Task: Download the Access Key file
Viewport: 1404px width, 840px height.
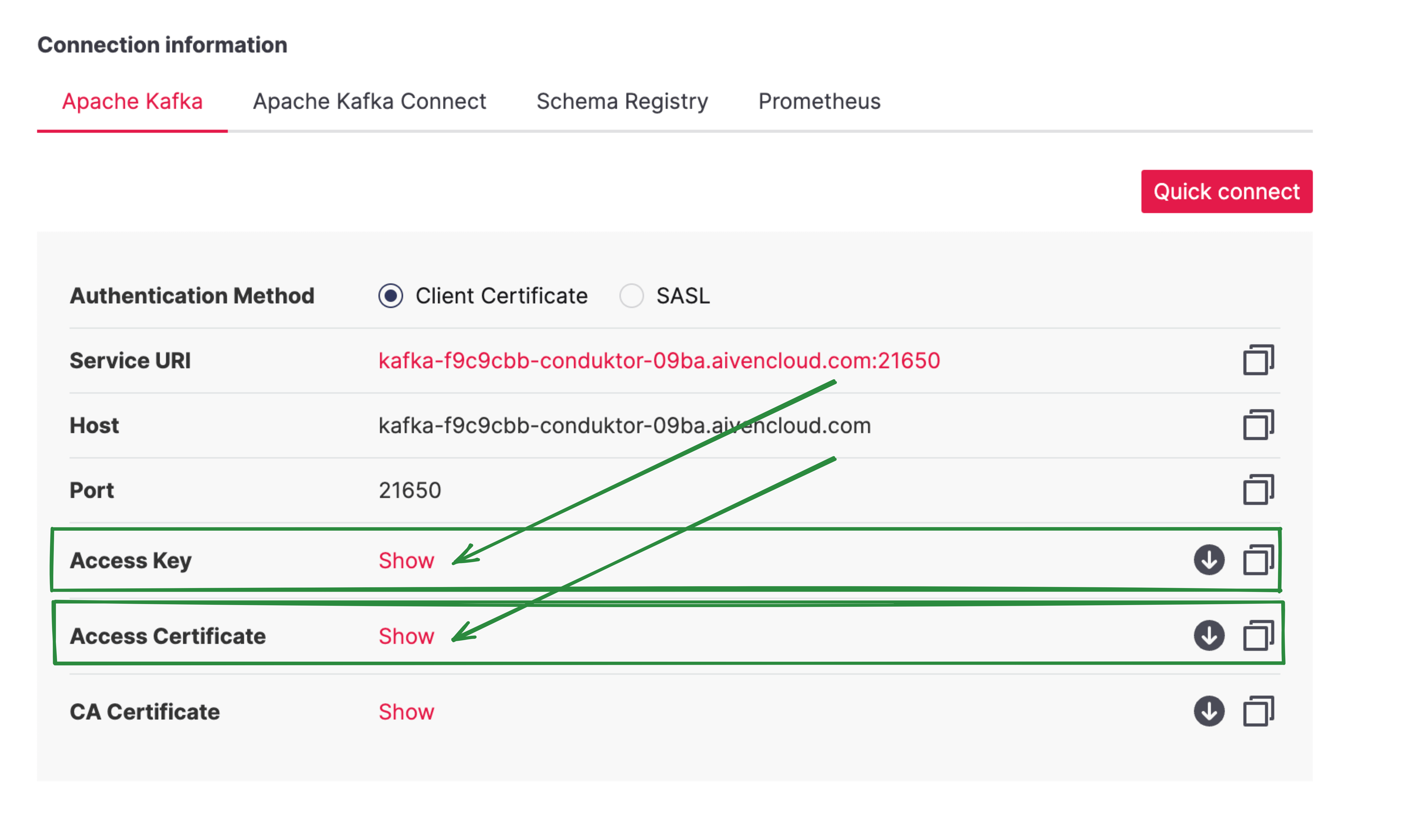Action: (1209, 560)
